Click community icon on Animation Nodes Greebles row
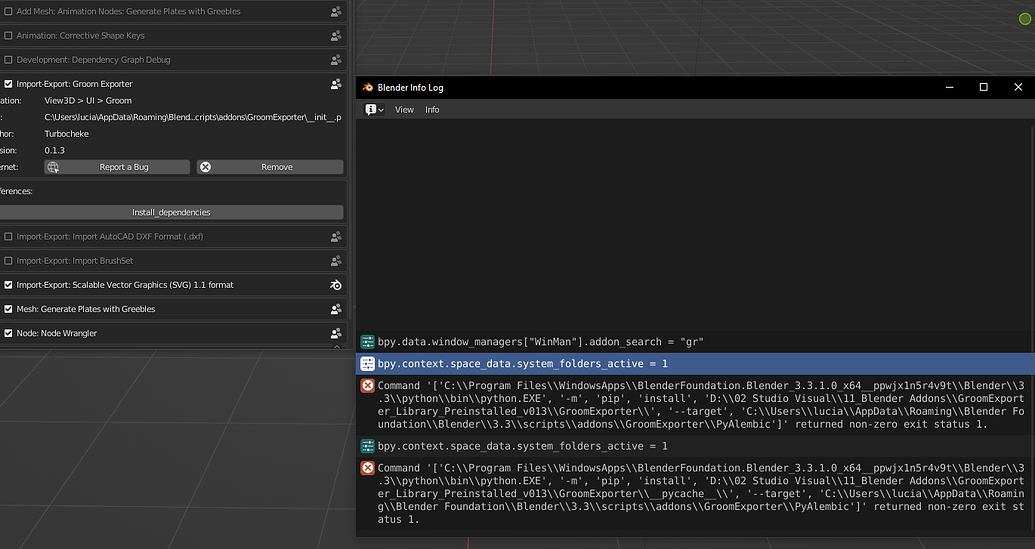 [336, 11]
